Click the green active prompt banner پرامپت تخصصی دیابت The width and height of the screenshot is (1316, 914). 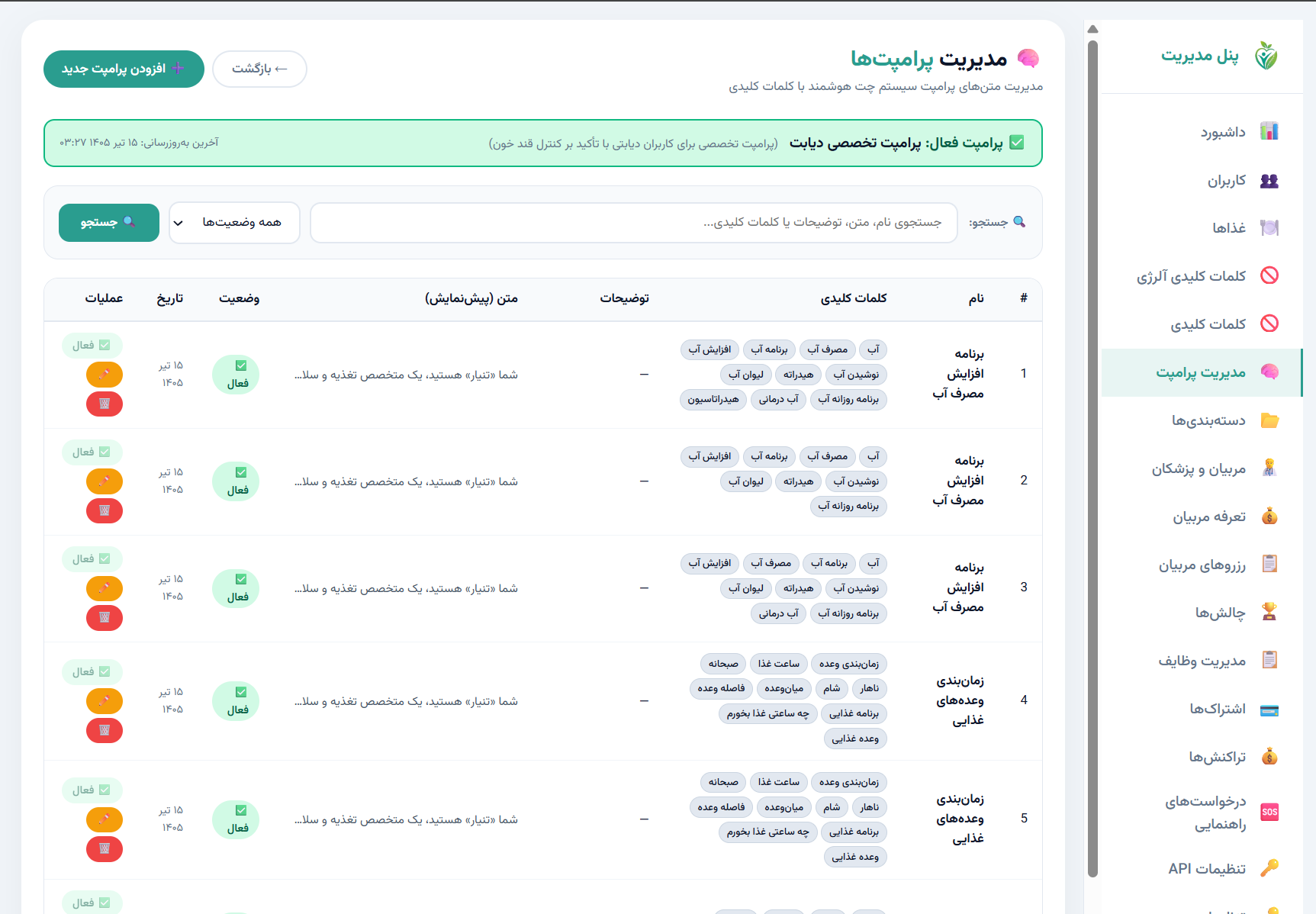click(x=543, y=143)
